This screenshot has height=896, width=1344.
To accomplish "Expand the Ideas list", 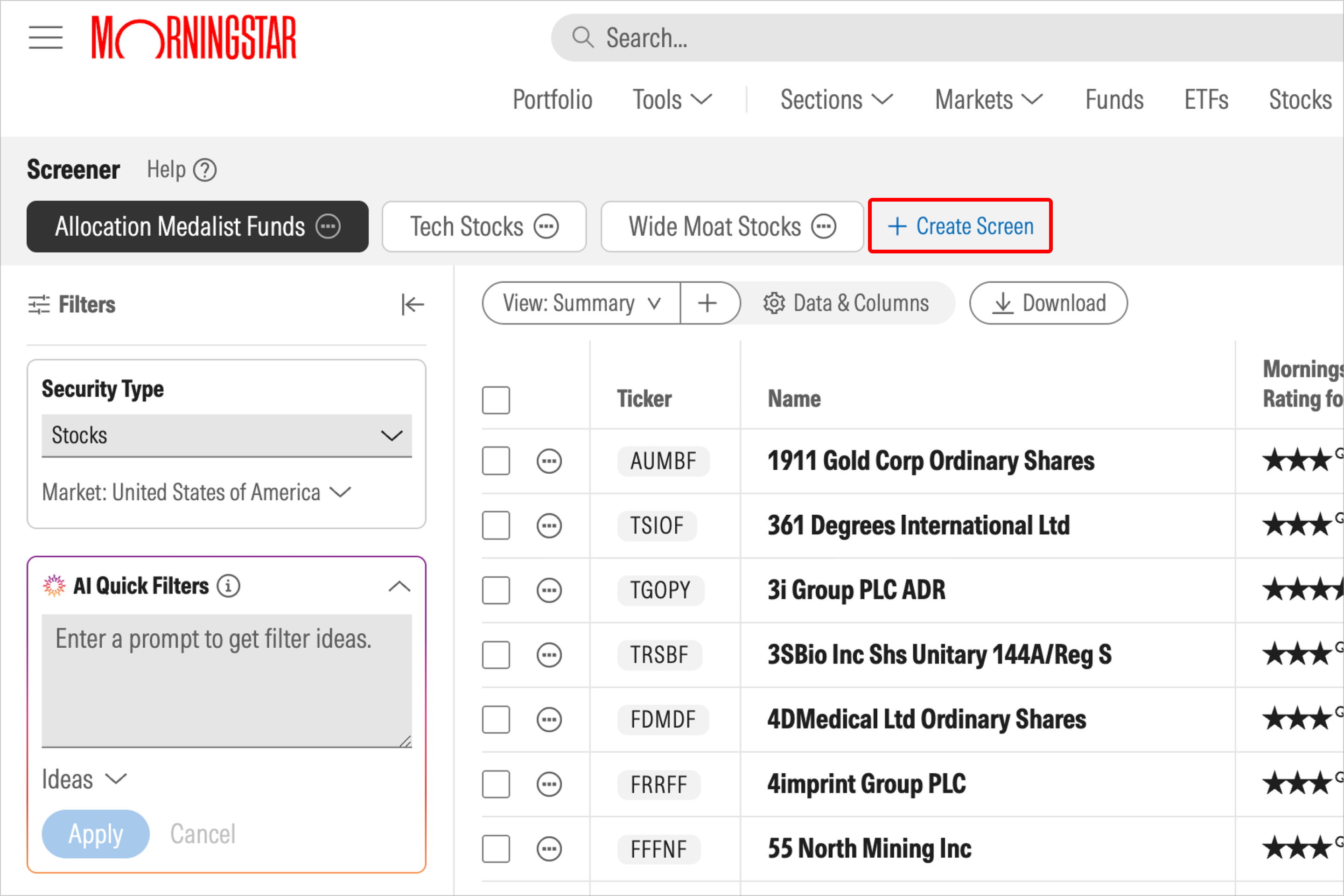I will (84, 779).
